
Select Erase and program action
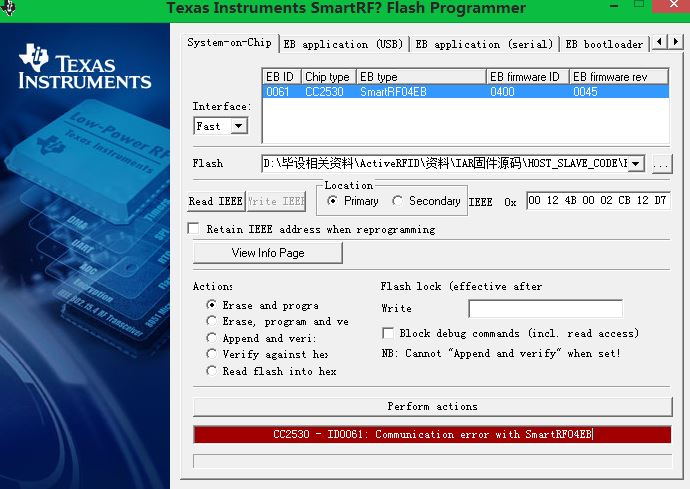coord(212,305)
